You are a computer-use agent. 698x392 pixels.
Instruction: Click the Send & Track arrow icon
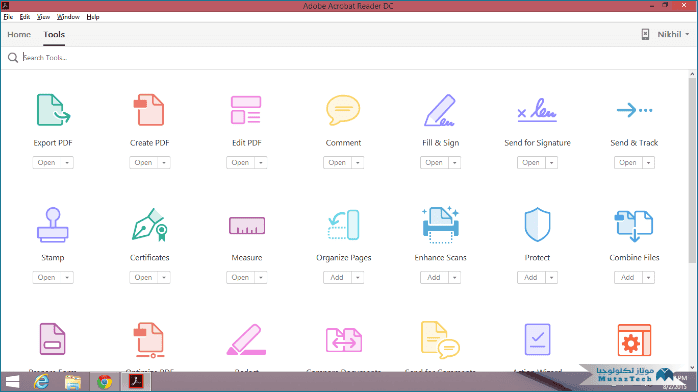point(634,110)
